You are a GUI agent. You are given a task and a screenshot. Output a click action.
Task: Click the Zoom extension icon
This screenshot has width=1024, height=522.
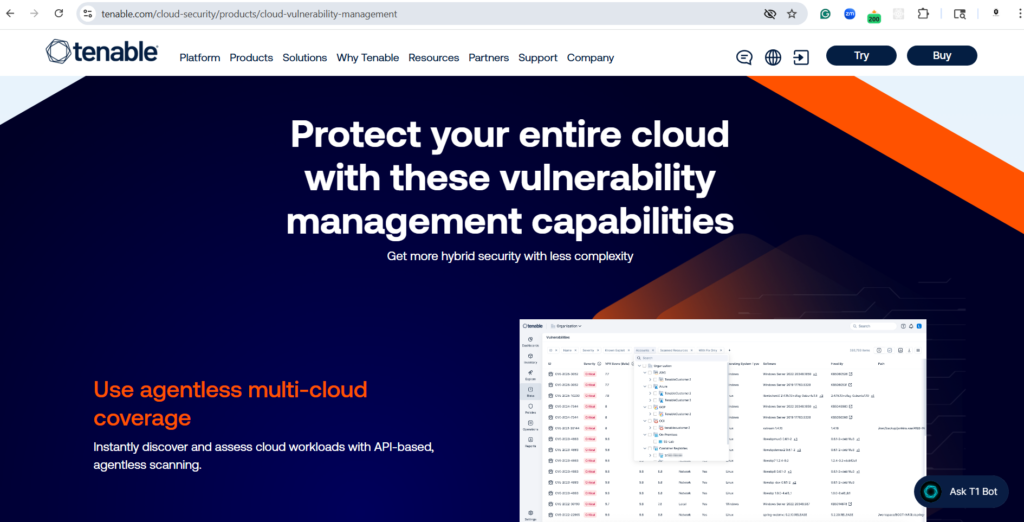[x=850, y=14]
